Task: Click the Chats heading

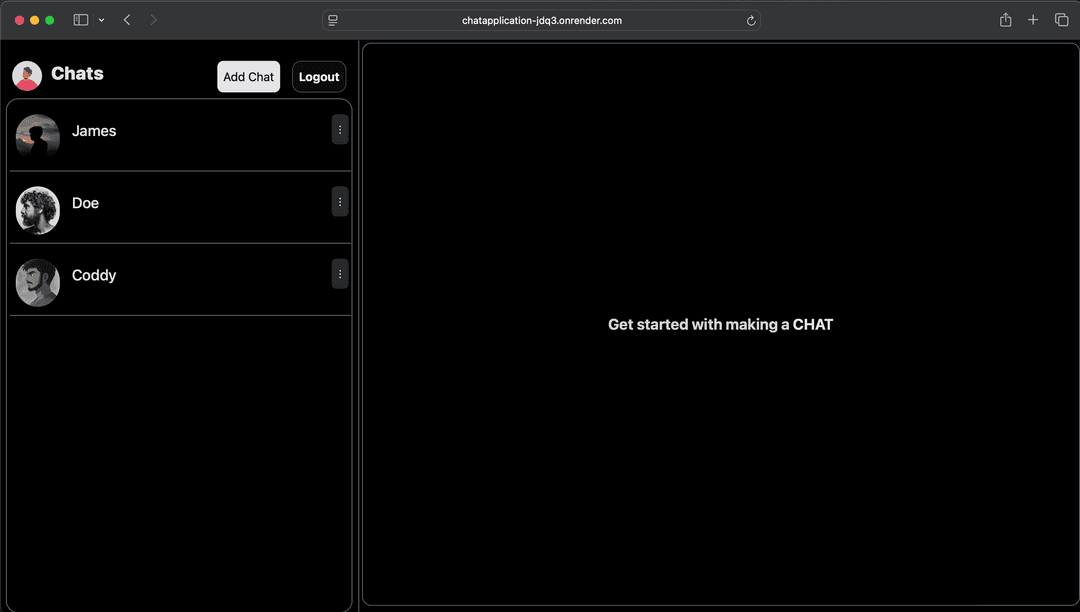Action: [77, 74]
